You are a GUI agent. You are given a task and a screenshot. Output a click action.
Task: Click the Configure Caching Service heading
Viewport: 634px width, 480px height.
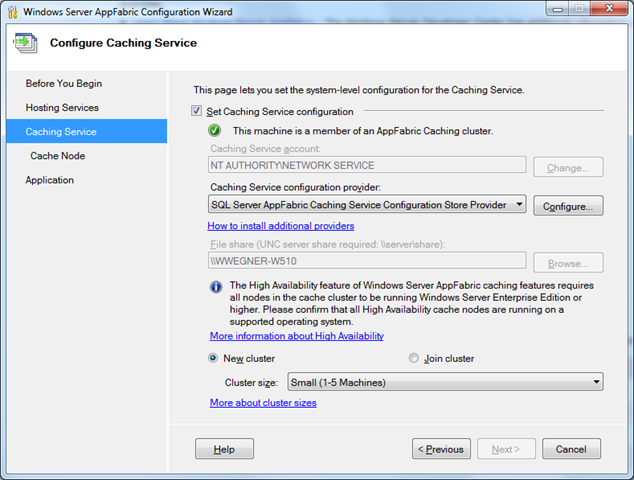click(x=123, y=43)
